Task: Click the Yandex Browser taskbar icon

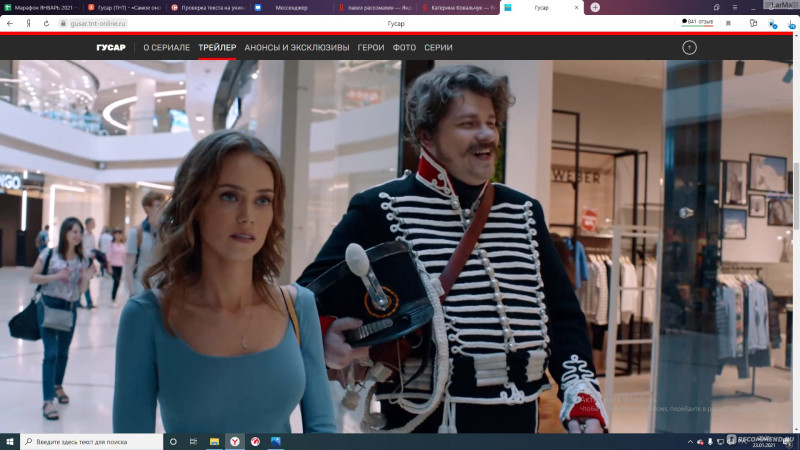Action: coord(235,441)
